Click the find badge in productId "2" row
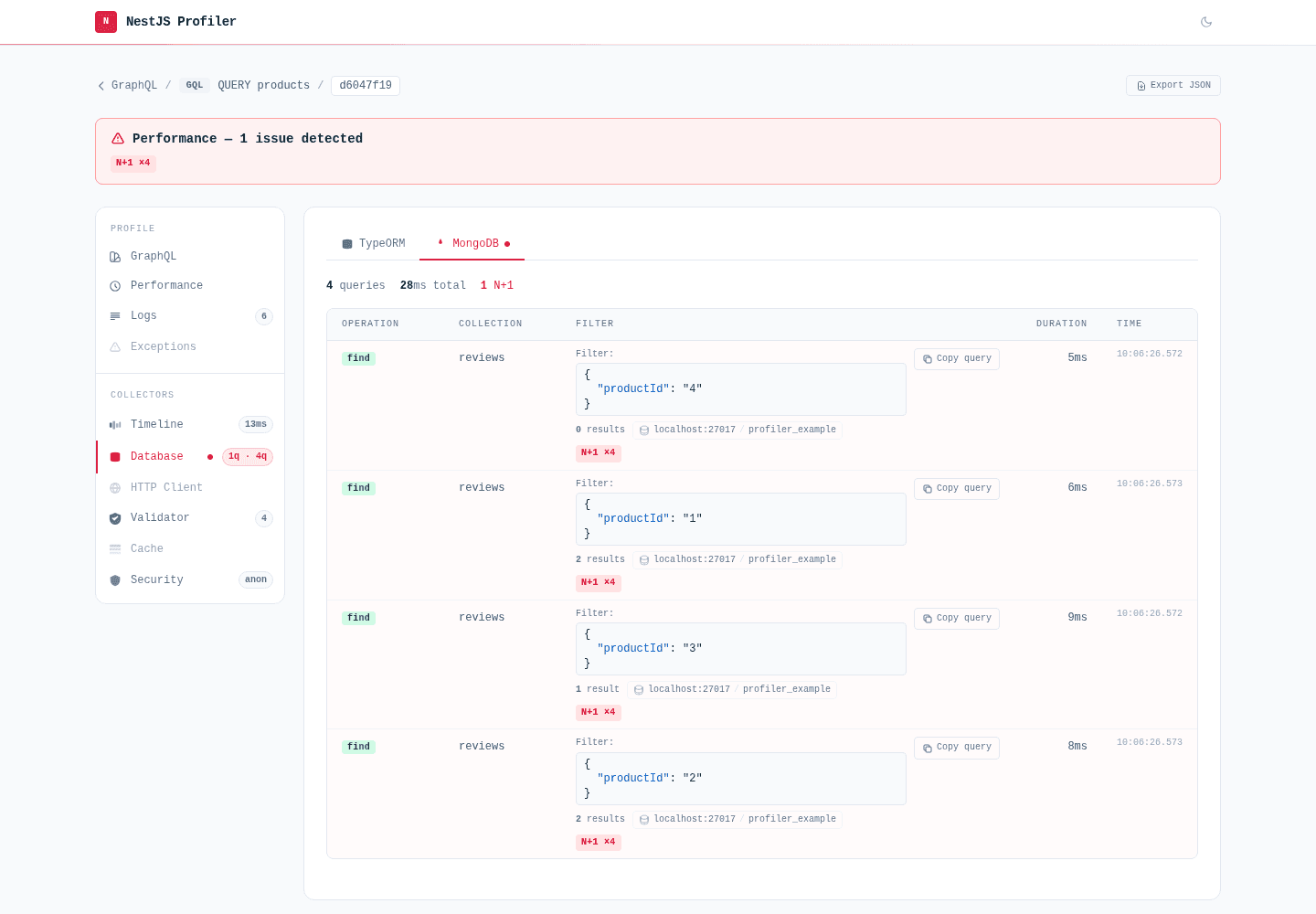The image size is (1316, 914). [359, 747]
